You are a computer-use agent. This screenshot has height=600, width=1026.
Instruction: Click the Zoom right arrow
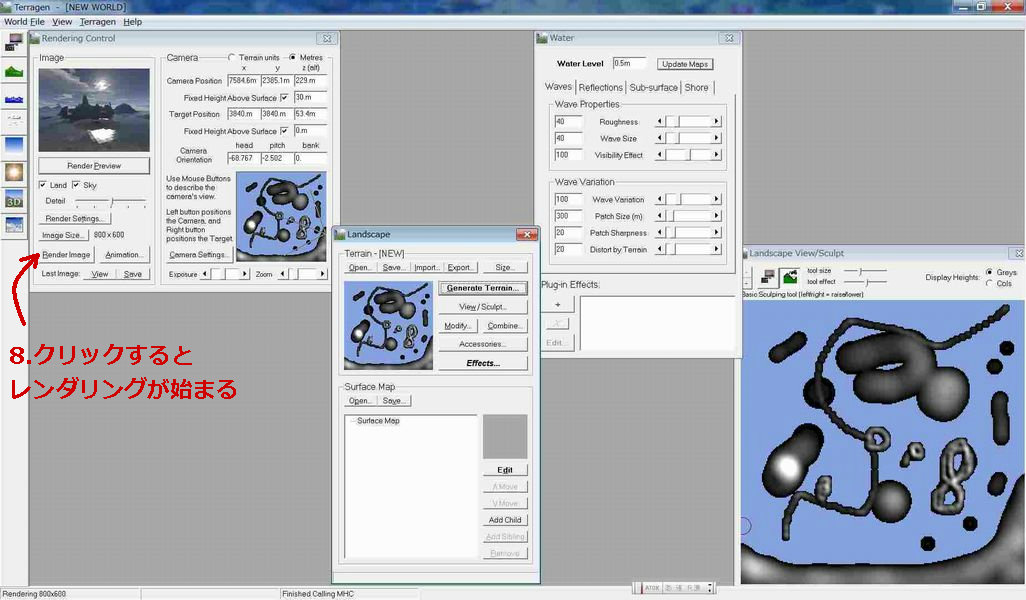point(322,274)
